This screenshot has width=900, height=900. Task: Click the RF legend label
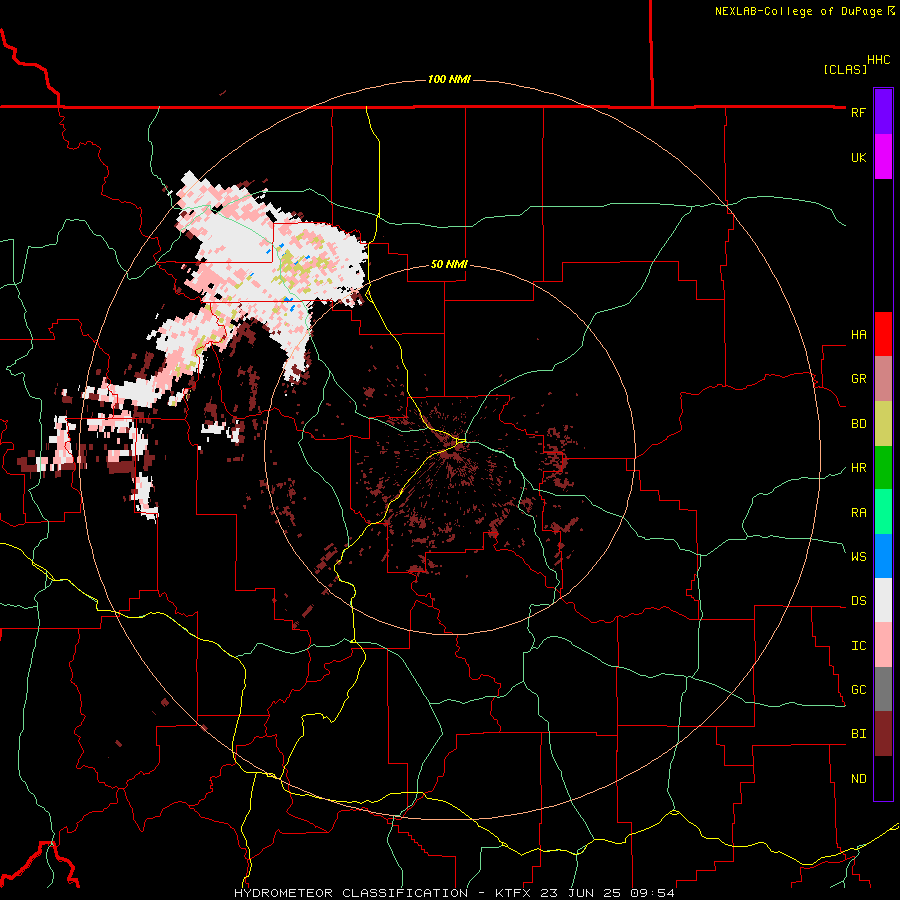click(x=858, y=112)
